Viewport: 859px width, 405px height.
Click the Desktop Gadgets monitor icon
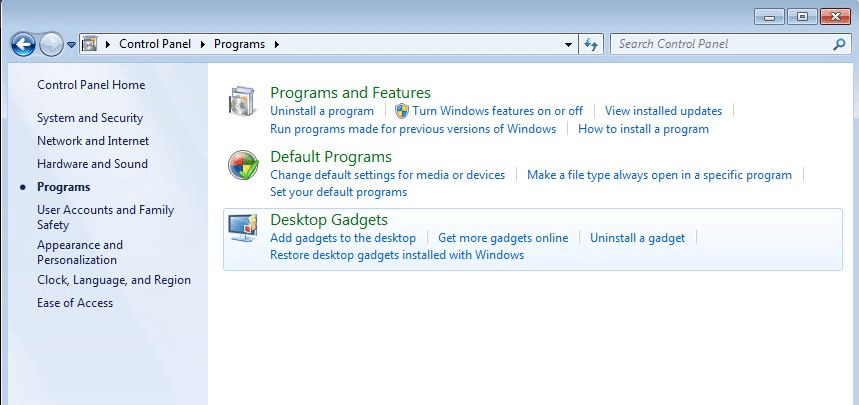243,228
